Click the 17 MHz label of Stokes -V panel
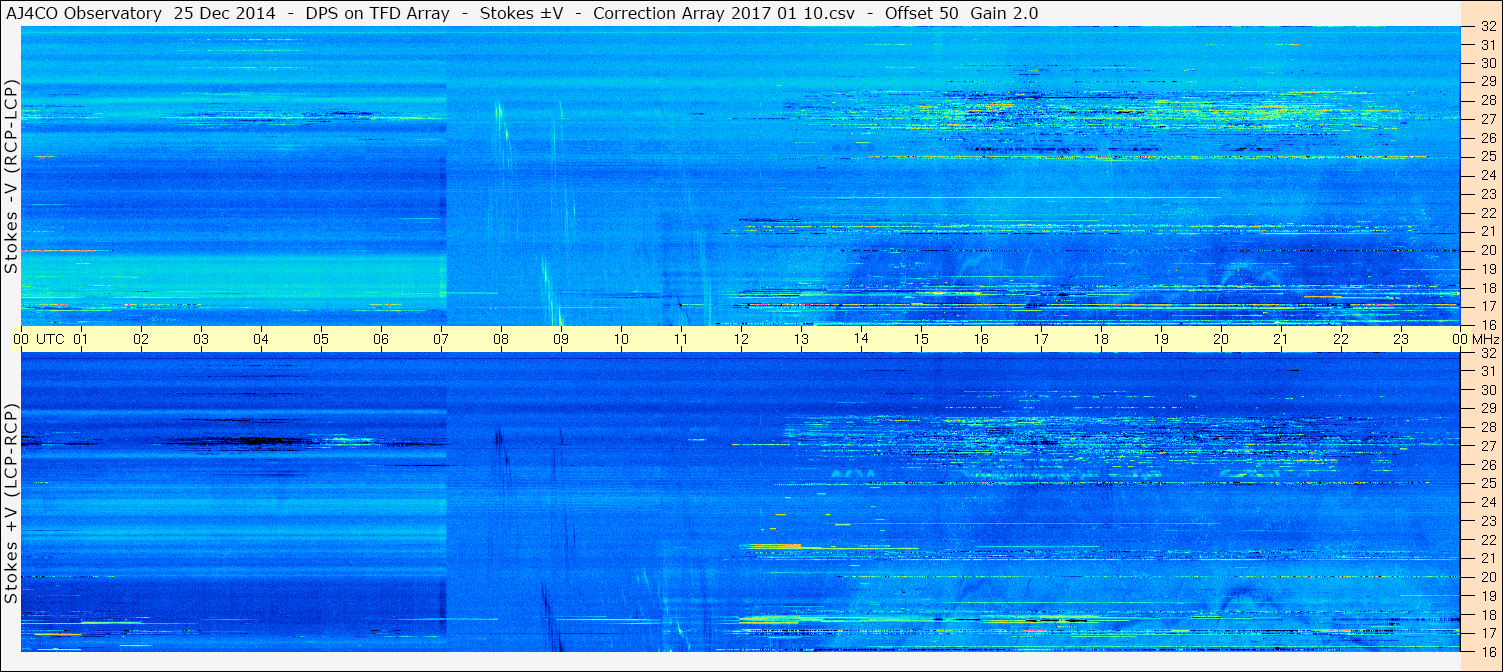This screenshot has width=1503, height=672. point(1487,306)
